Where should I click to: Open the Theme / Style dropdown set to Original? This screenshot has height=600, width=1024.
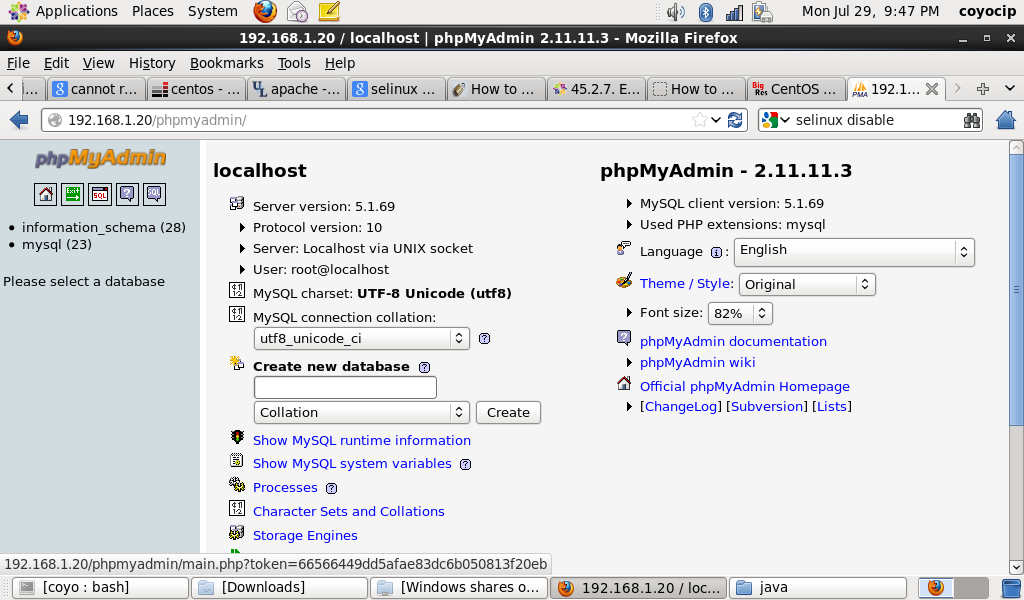(x=807, y=285)
